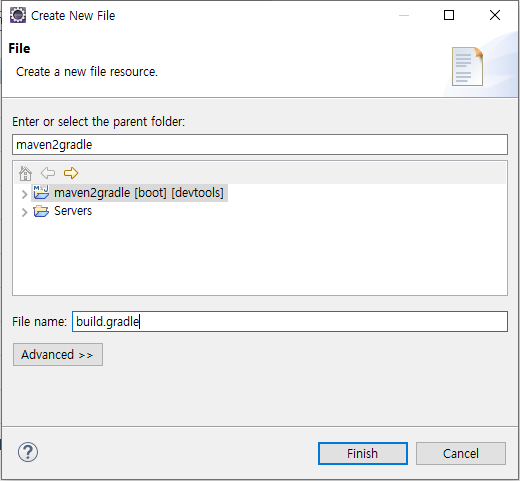Expand the maven2gradle project node
Image resolution: width=520 pixels, height=481 pixels.
point(24,194)
